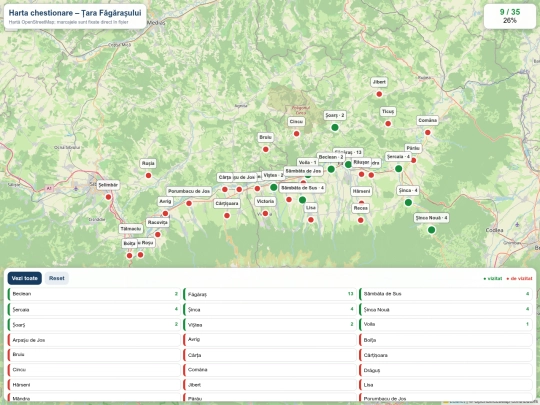Image resolution: width=540 pixels, height=405 pixels.
Task: Open the Șinca Nouă list row
Action: pos(446,309)
